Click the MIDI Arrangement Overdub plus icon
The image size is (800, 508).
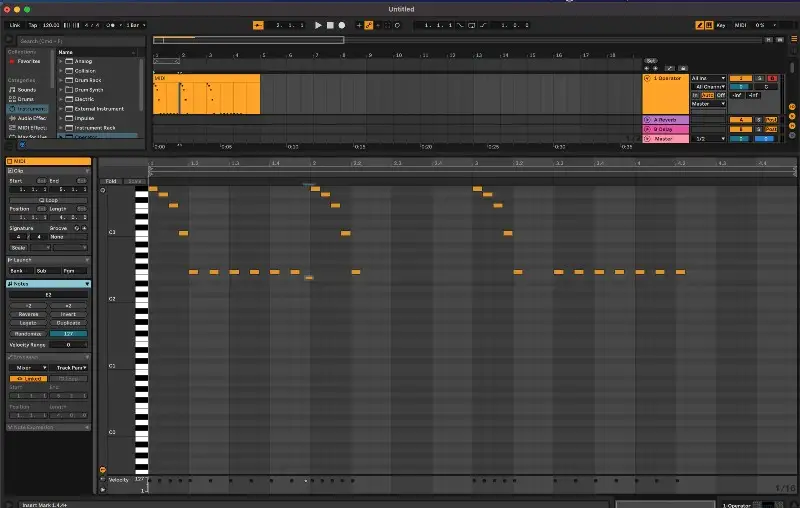(359, 25)
